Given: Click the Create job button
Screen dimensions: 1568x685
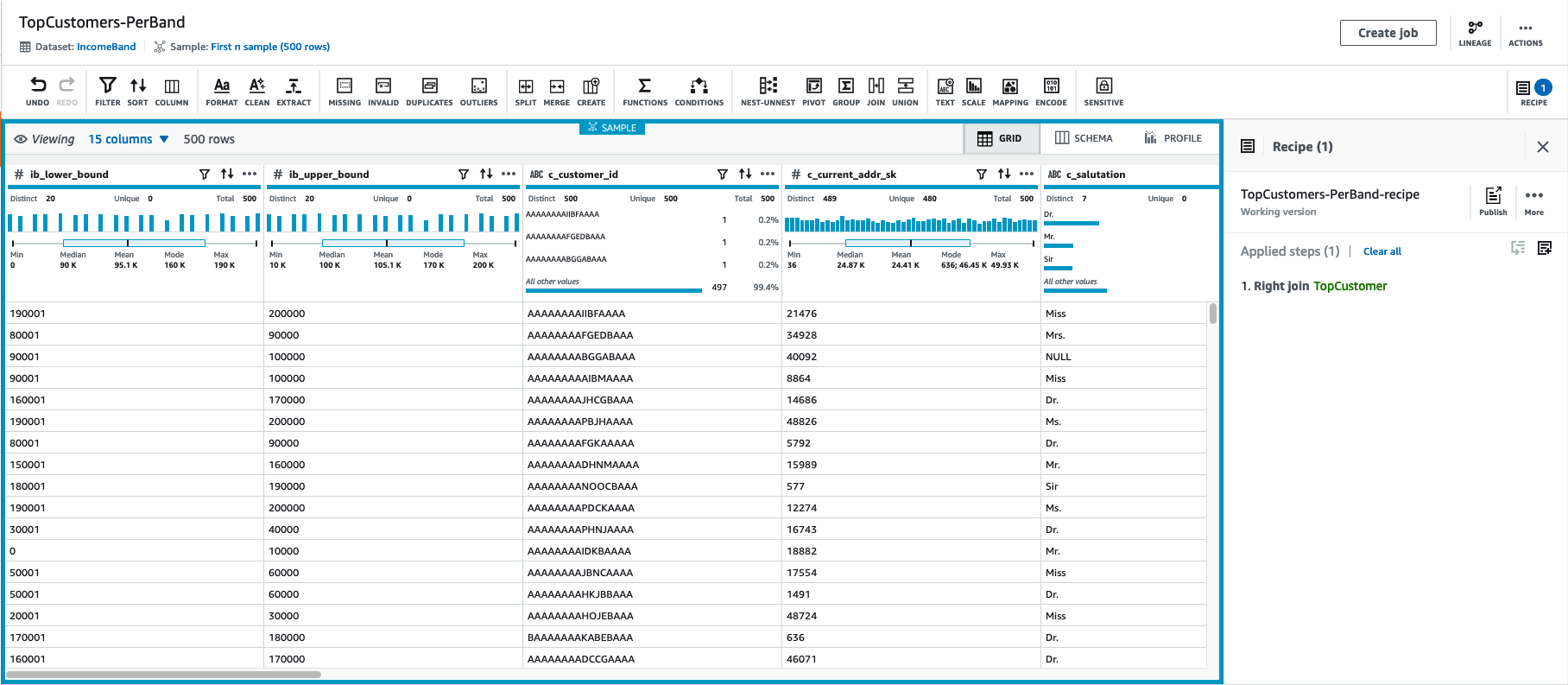Looking at the screenshot, I should tap(1388, 33).
